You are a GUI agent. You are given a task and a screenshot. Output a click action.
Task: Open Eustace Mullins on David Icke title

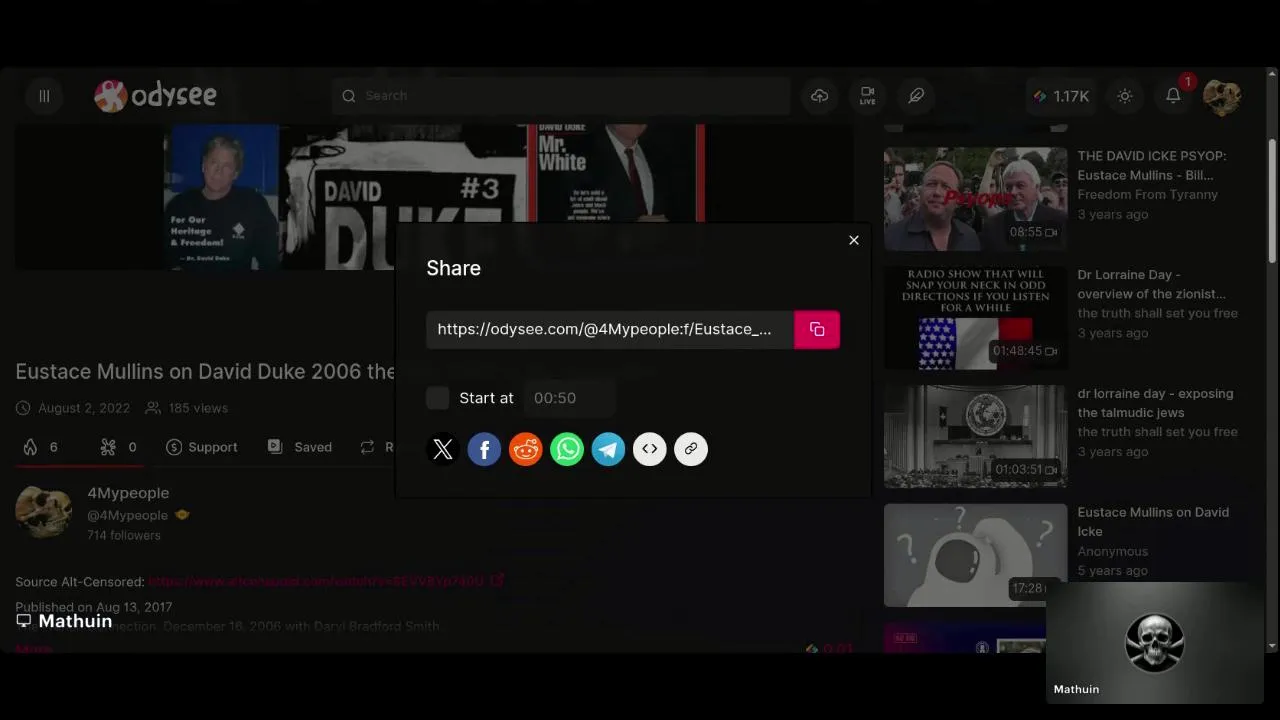coord(1153,521)
